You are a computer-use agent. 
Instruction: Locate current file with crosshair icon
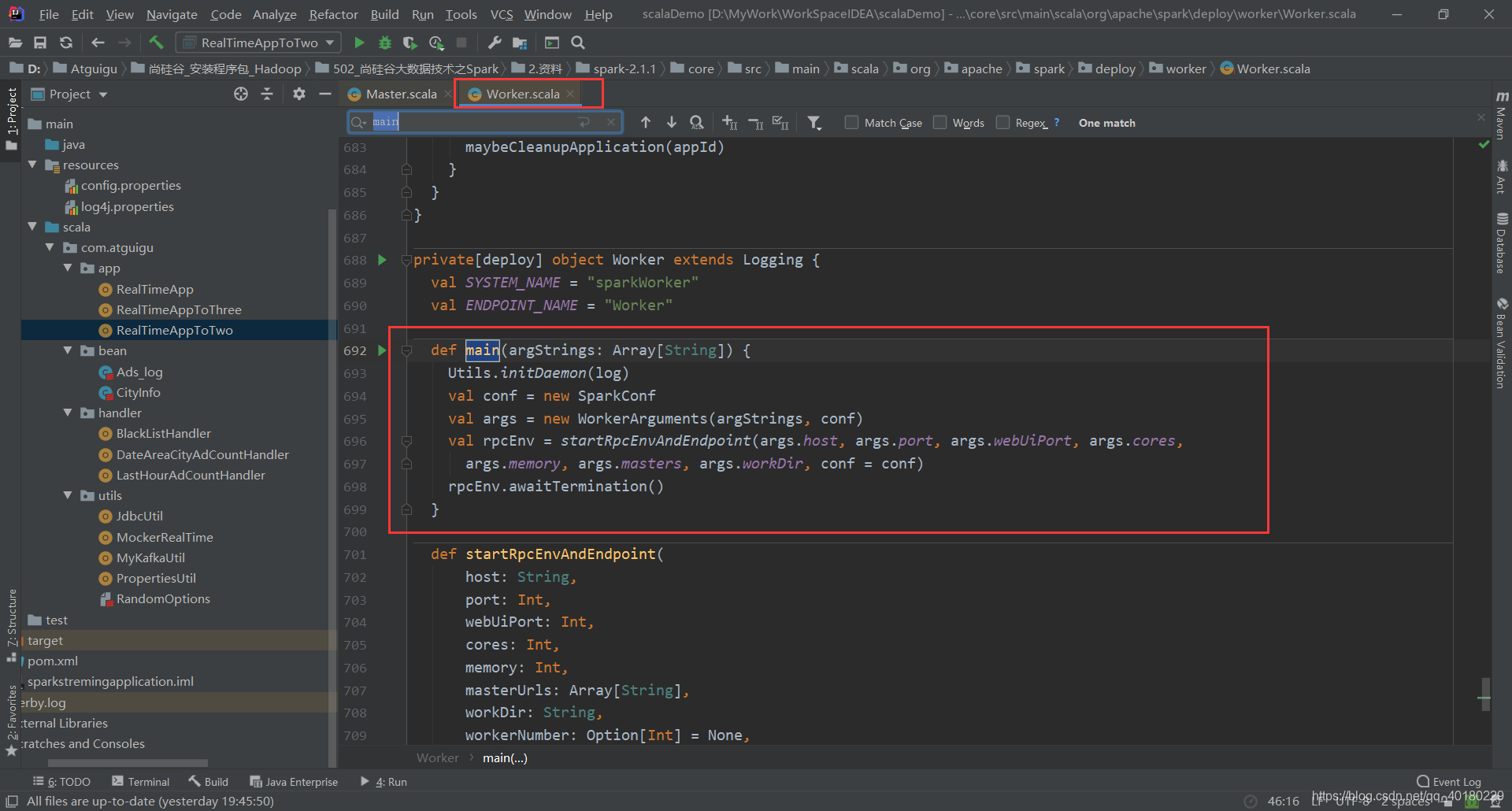click(241, 94)
